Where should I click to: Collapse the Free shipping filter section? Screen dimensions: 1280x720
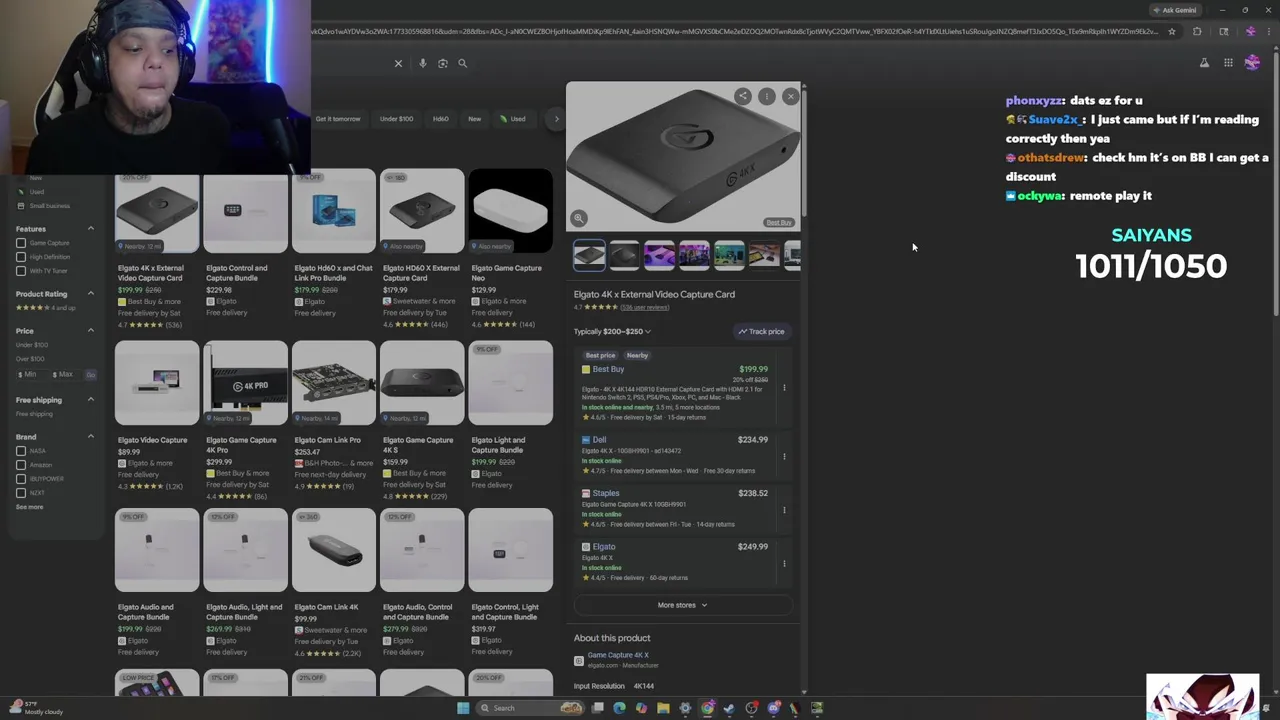pyautogui.click(x=90, y=400)
